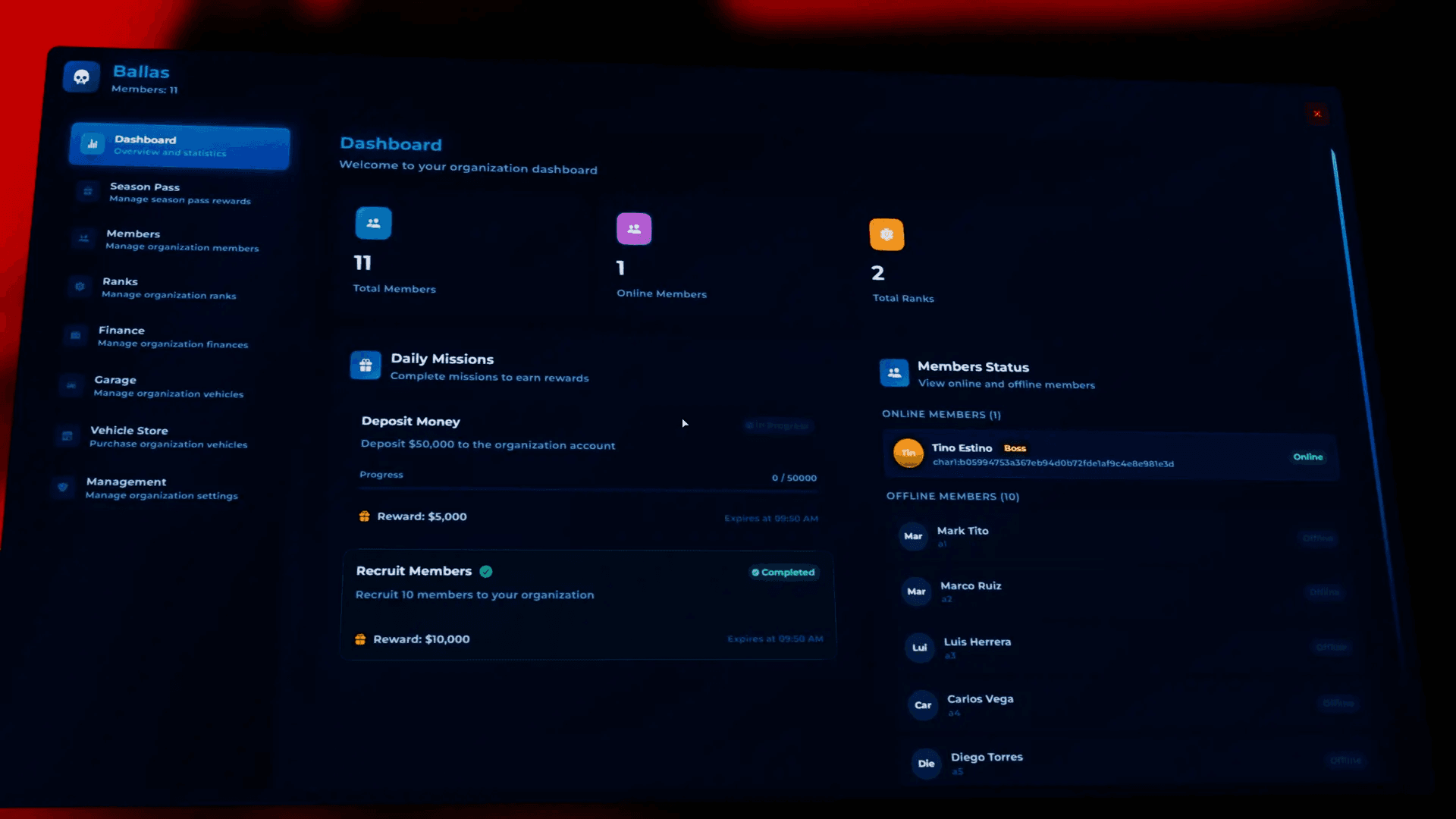Click the orange Total Ranks icon
1456x819 pixels.
pos(886,234)
